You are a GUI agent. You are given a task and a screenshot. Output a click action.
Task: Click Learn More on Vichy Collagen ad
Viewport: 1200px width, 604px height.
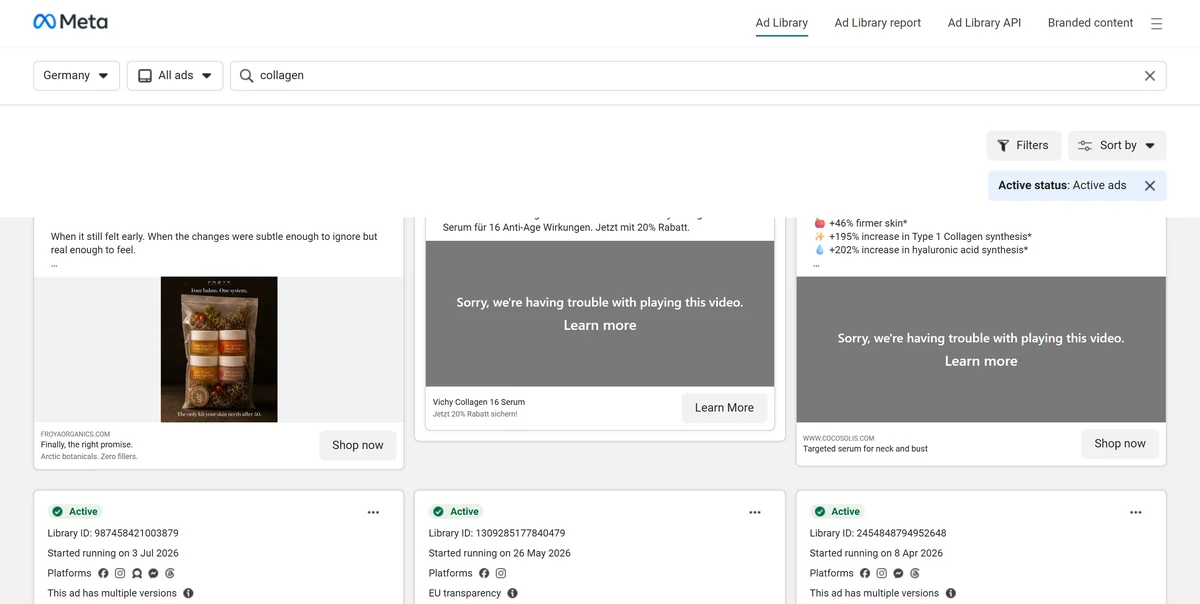point(724,407)
